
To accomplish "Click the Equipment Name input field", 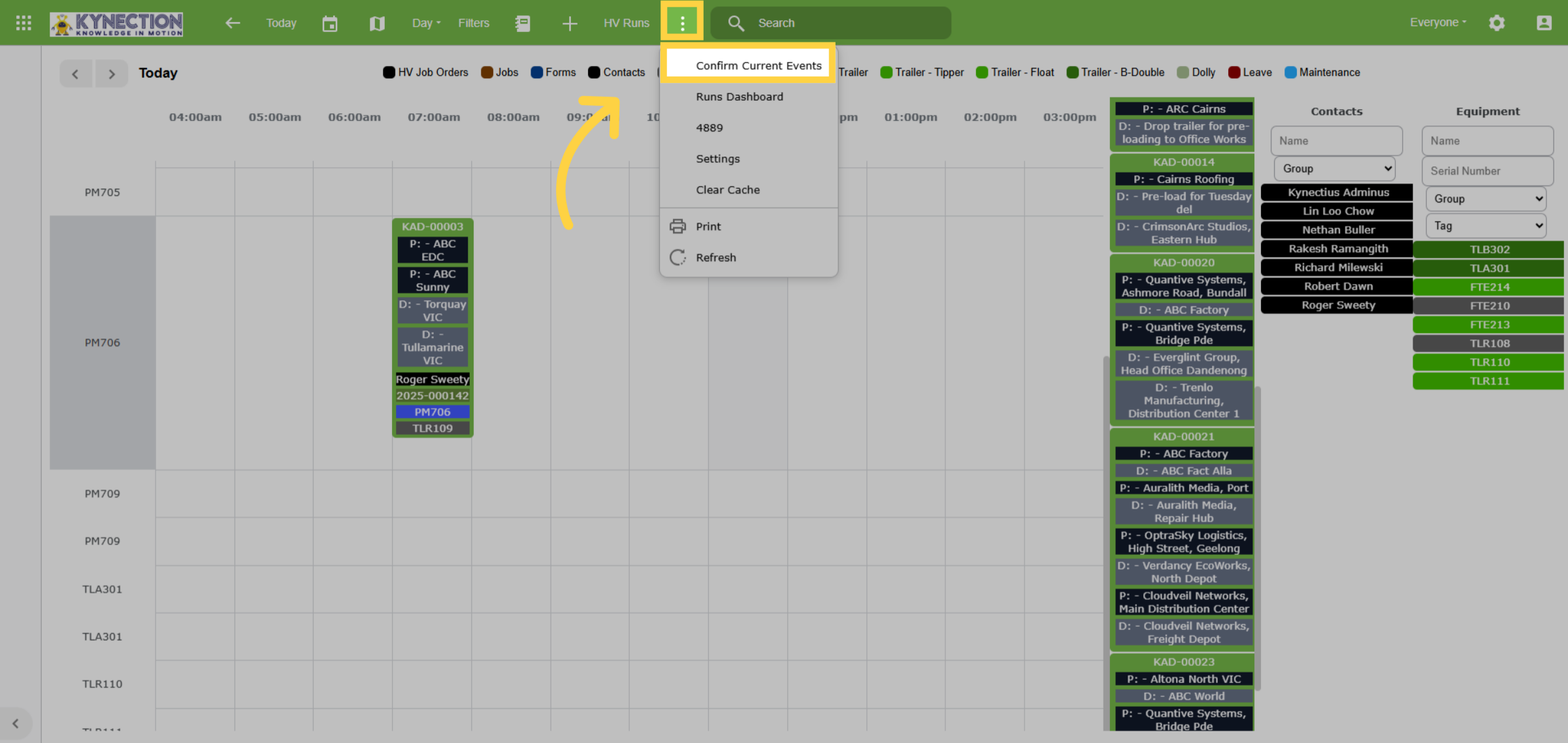I will tap(1488, 141).
